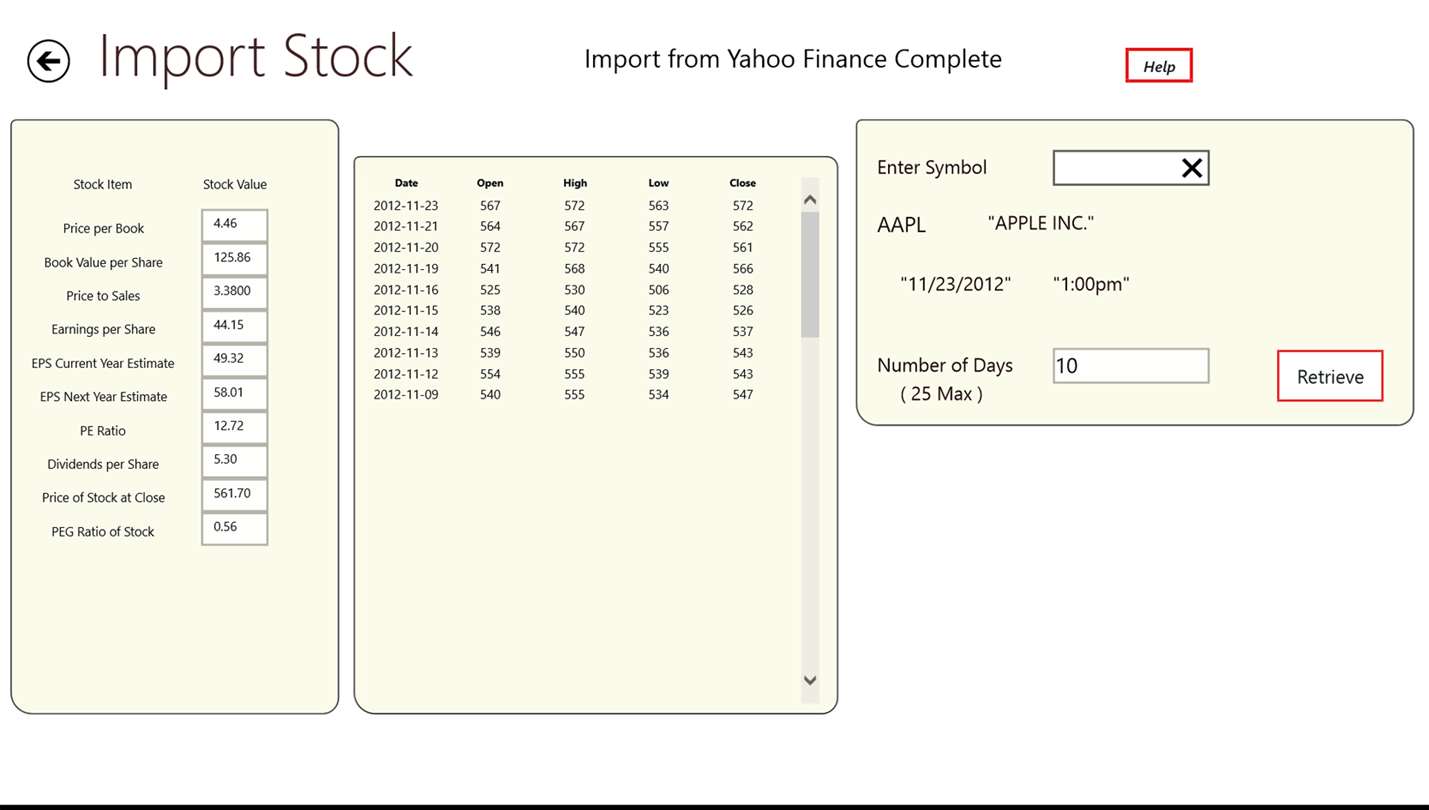1429x810 pixels.
Task: Click the scroll up arrow in price list
Action: pos(810,200)
